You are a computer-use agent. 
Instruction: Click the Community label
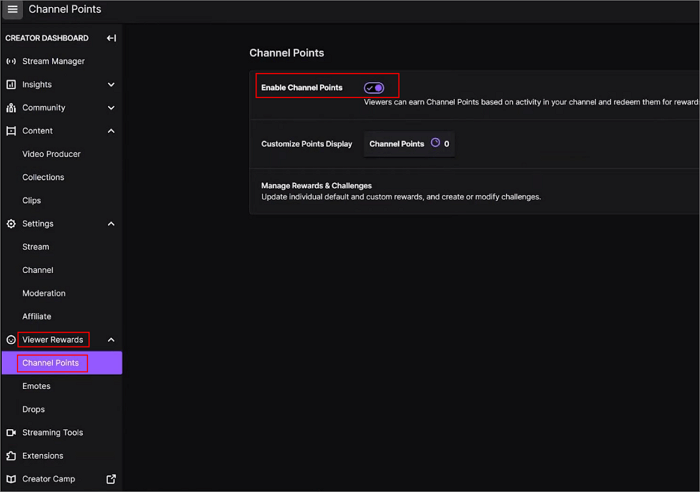click(x=44, y=108)
